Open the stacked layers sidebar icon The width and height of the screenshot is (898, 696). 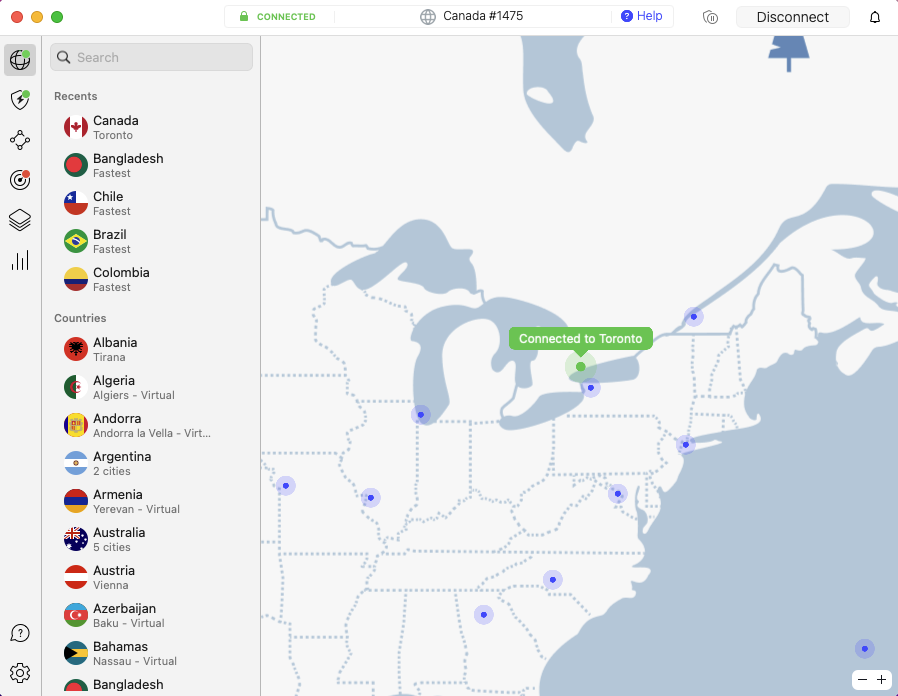tap(20, 220)
